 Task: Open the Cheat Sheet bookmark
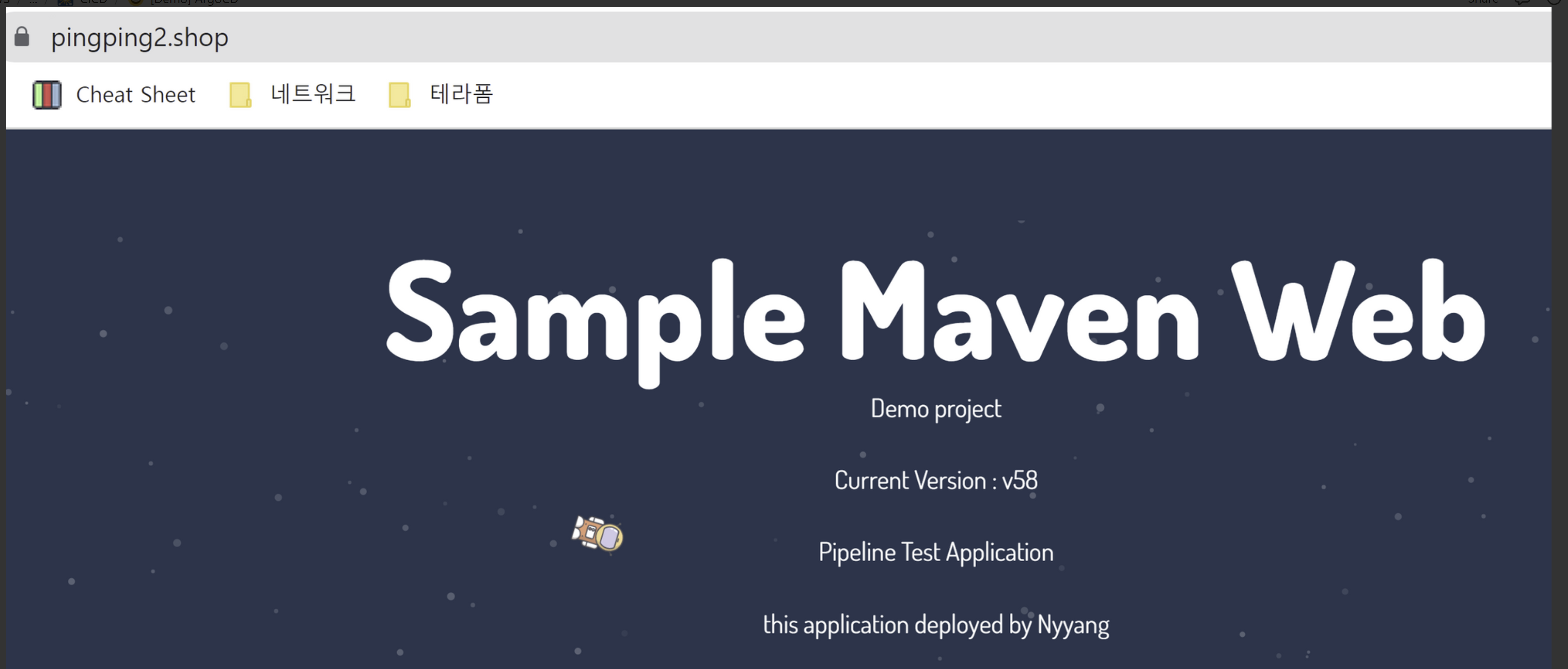135,95
